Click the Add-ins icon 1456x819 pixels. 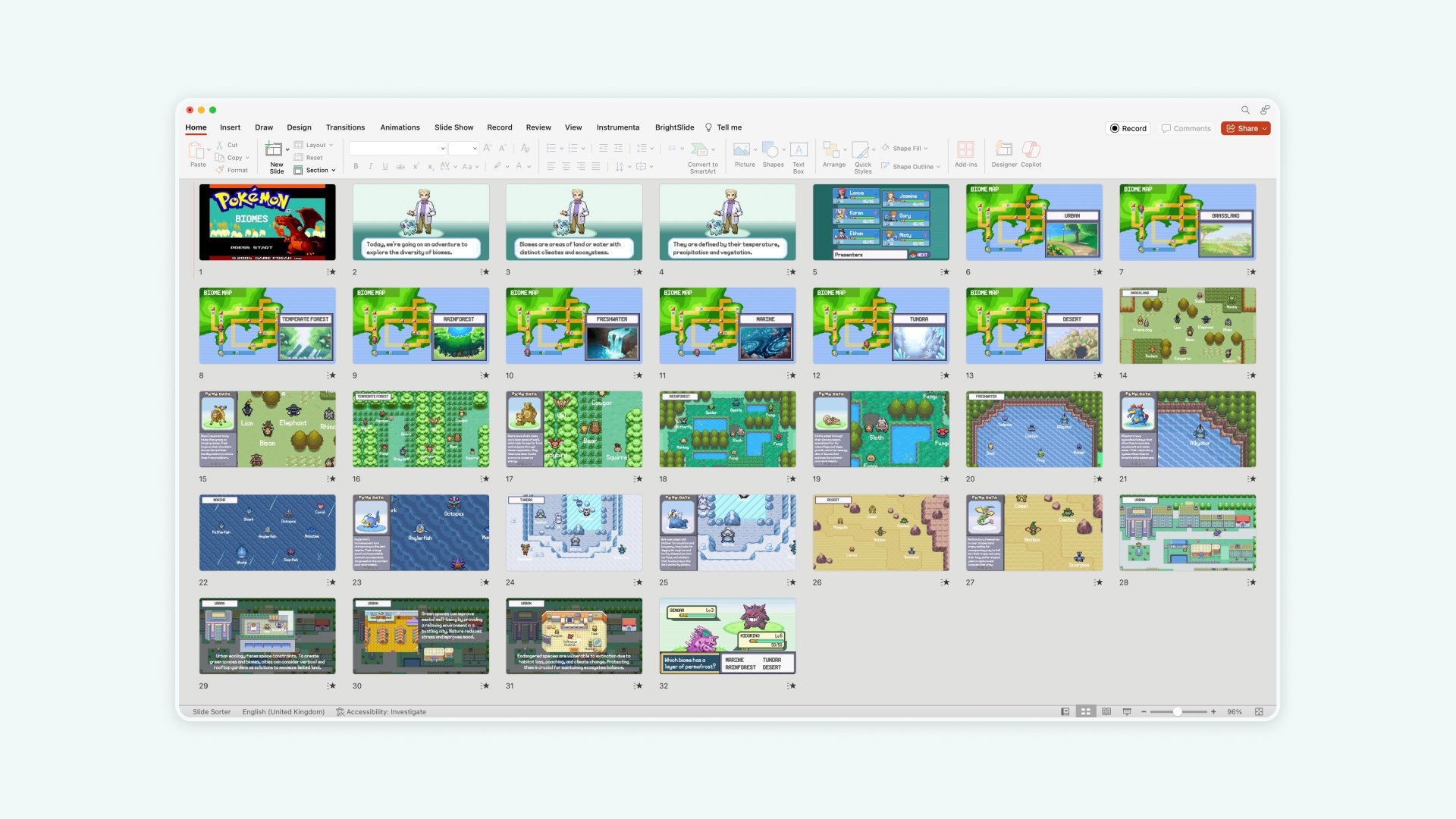point(965,149)
